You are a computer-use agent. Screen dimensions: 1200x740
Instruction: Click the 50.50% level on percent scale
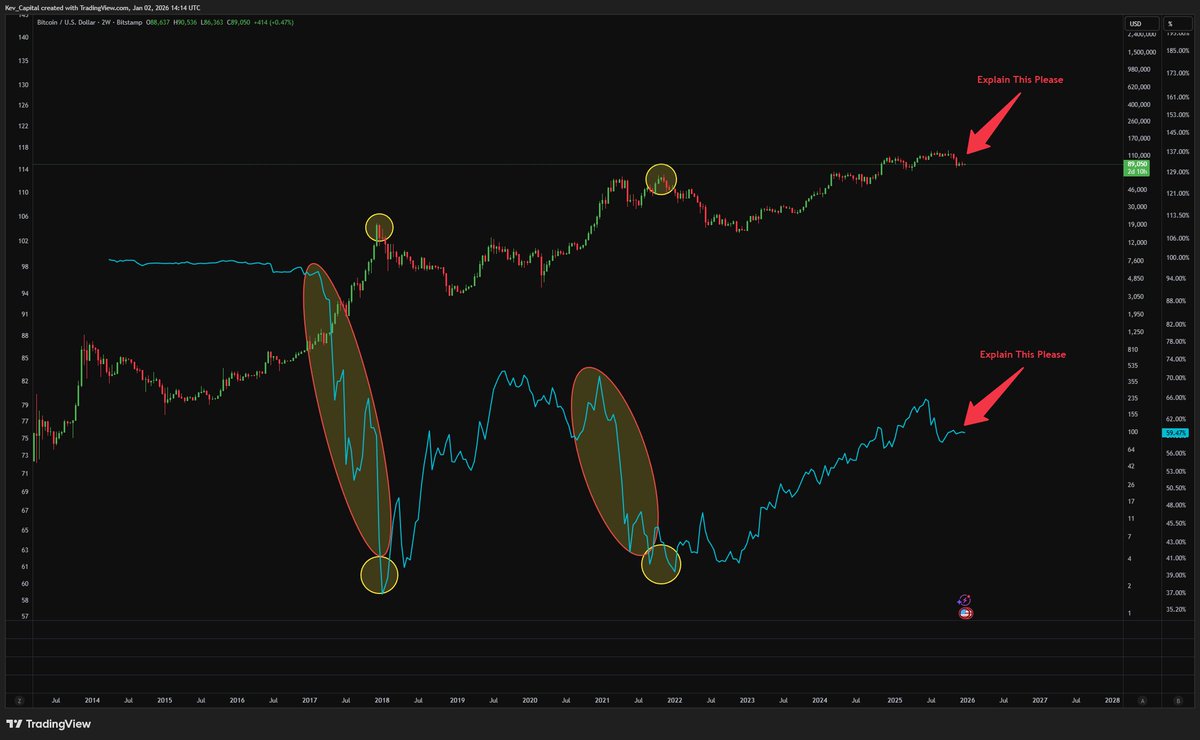point(1176,487)
